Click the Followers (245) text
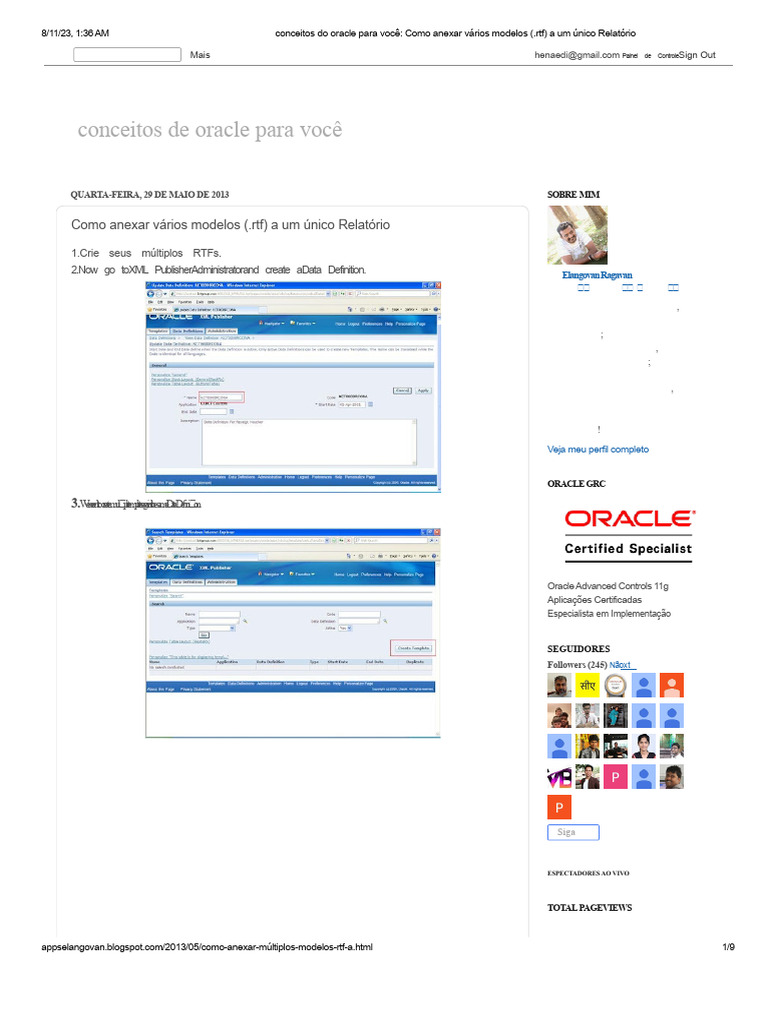The height and width of the screenshot is (1024, 768). (577, 665)
